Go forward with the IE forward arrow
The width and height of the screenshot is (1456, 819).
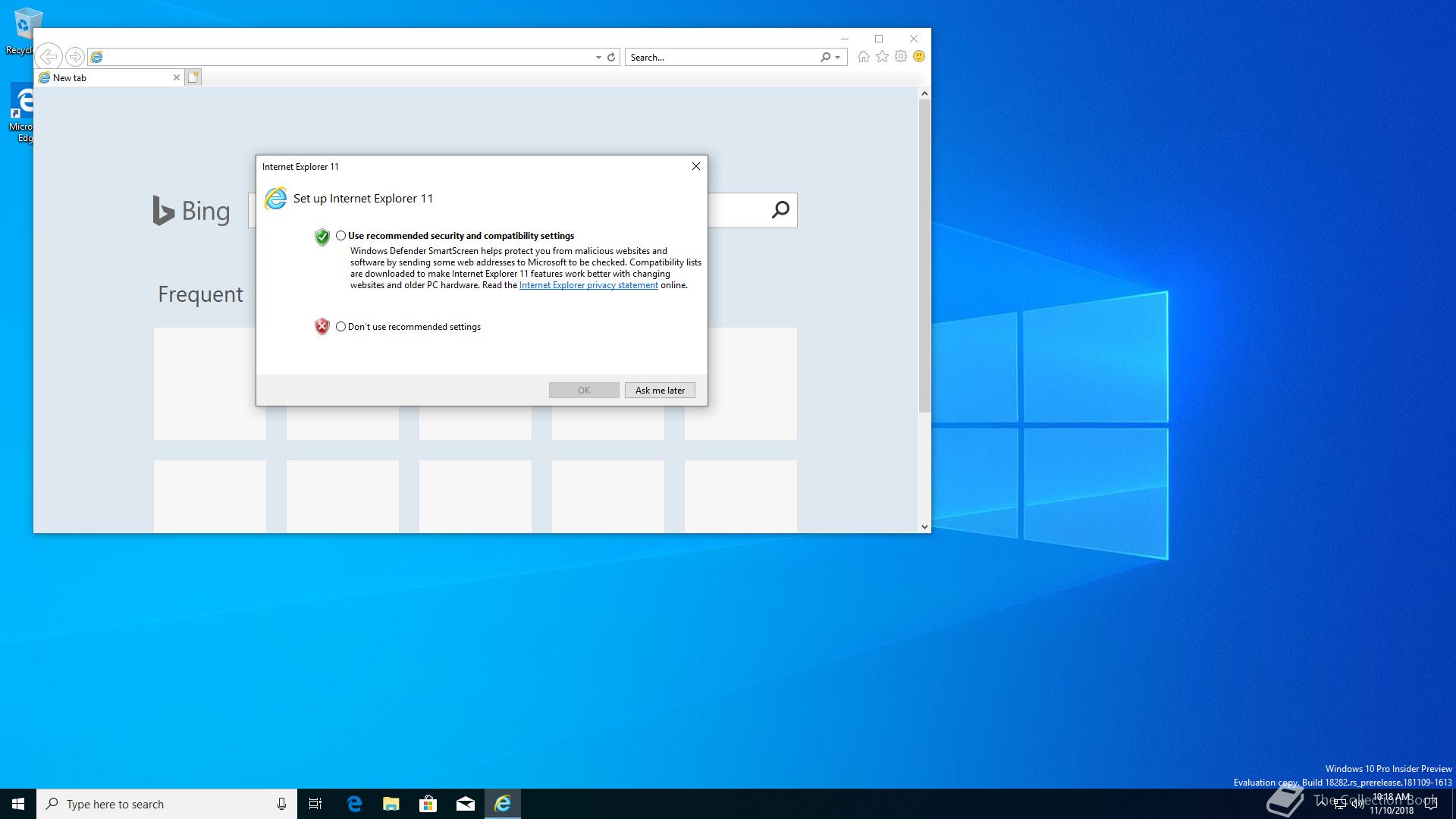tap(74, 57)
